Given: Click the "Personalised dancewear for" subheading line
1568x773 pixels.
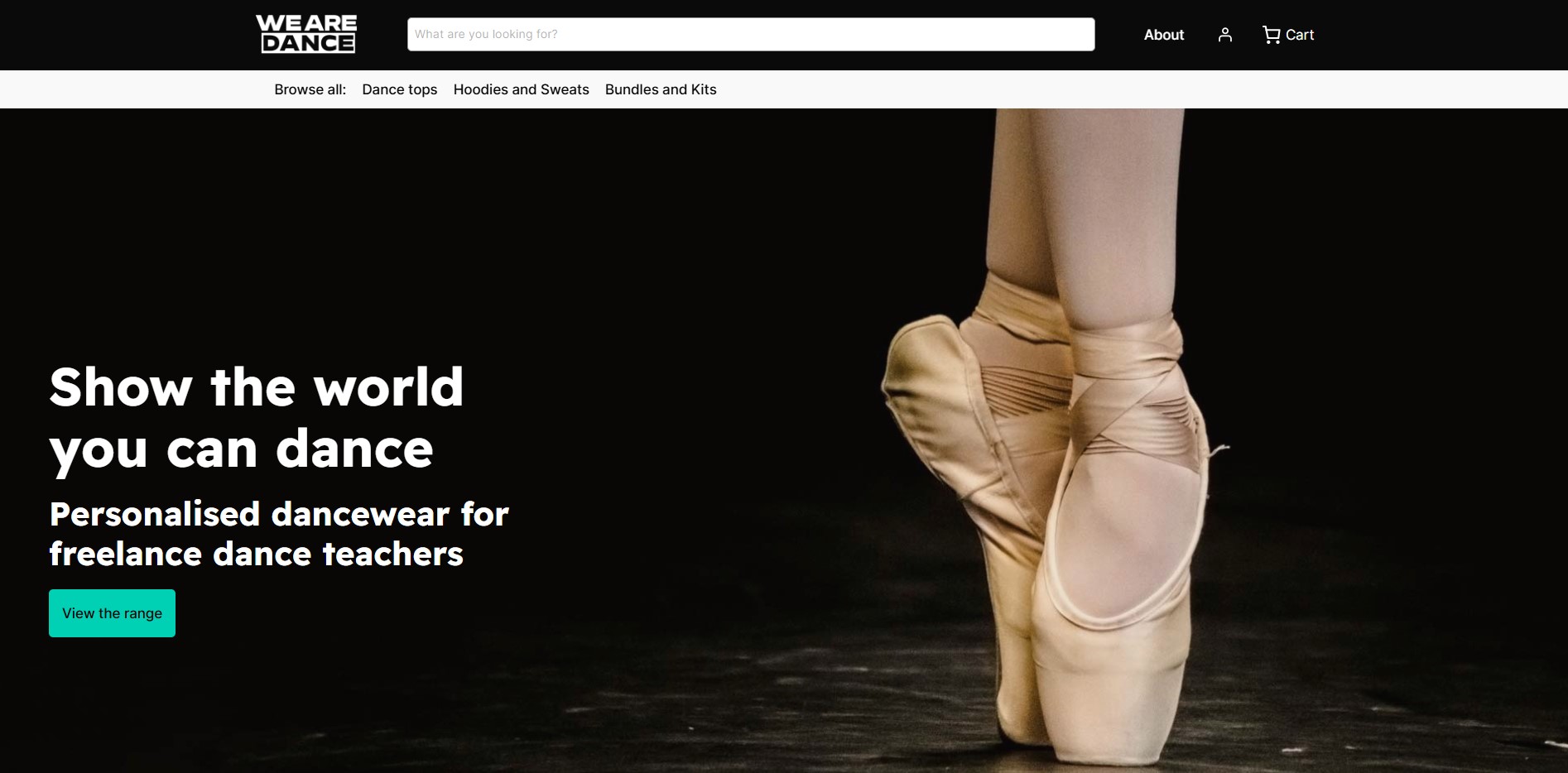Looking at the screenshot, I should click(x=279, y=514).
